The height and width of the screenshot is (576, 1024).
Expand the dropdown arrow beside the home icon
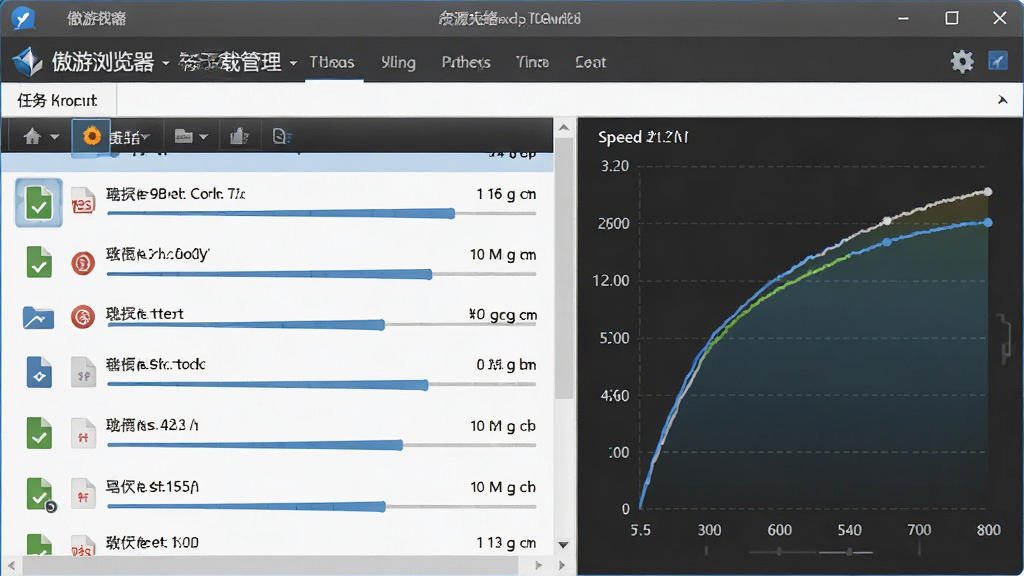(x=55, y=137)
